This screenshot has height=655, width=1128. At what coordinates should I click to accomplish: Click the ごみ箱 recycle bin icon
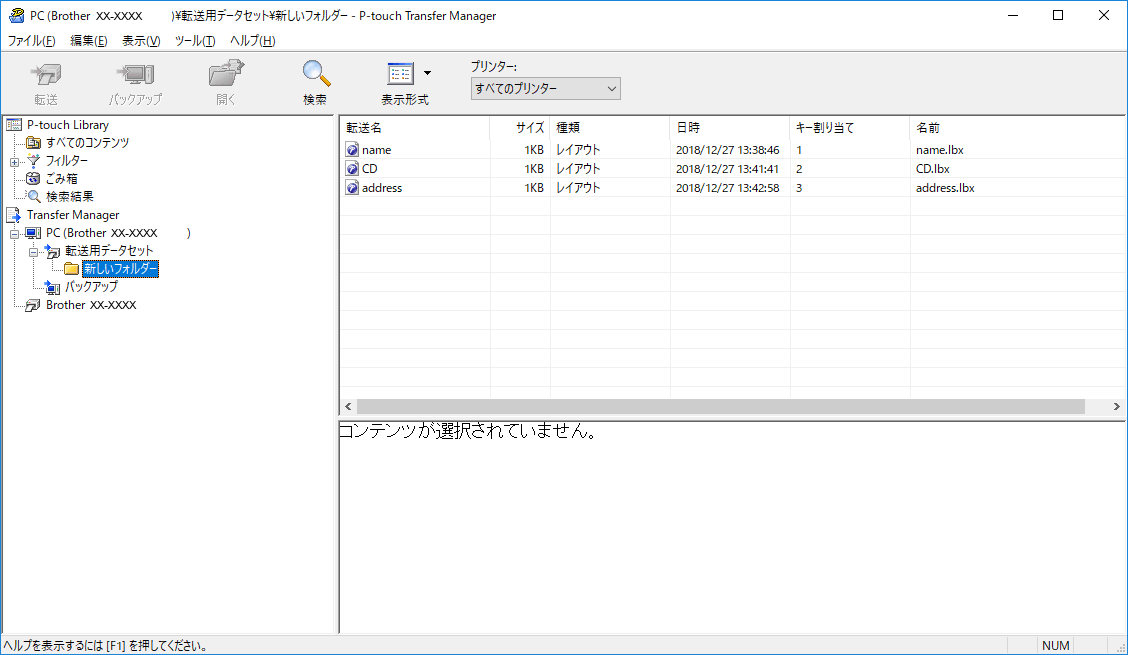(x=33, y=179)
